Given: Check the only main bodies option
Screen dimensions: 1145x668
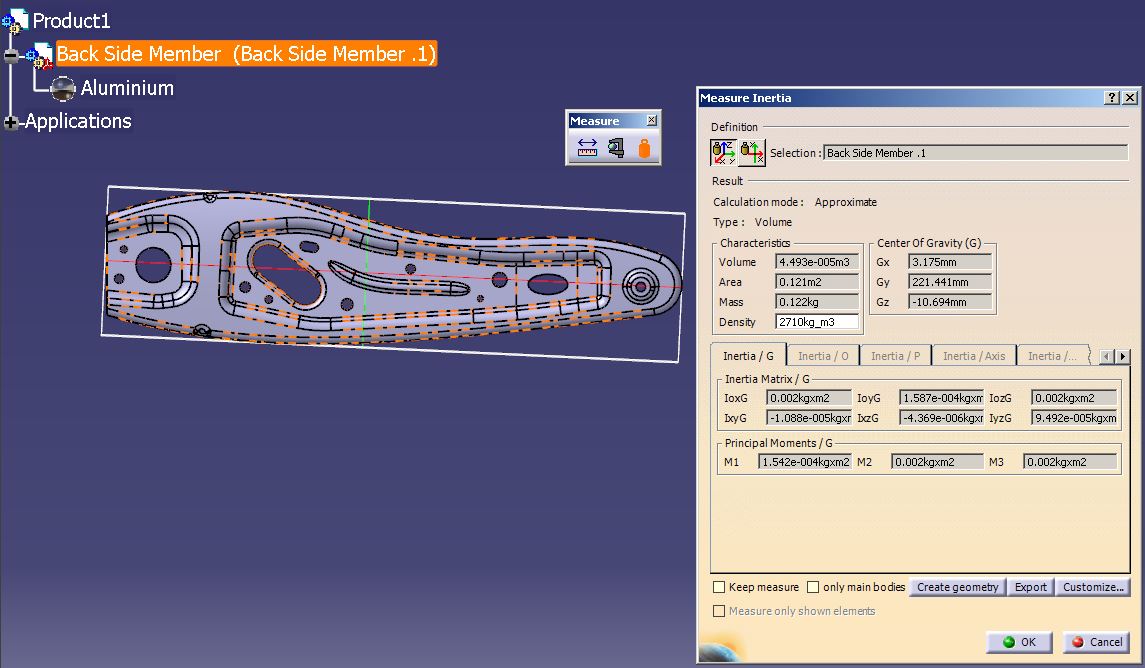Looking at the screenshot, I should click(x=813, y=587).
